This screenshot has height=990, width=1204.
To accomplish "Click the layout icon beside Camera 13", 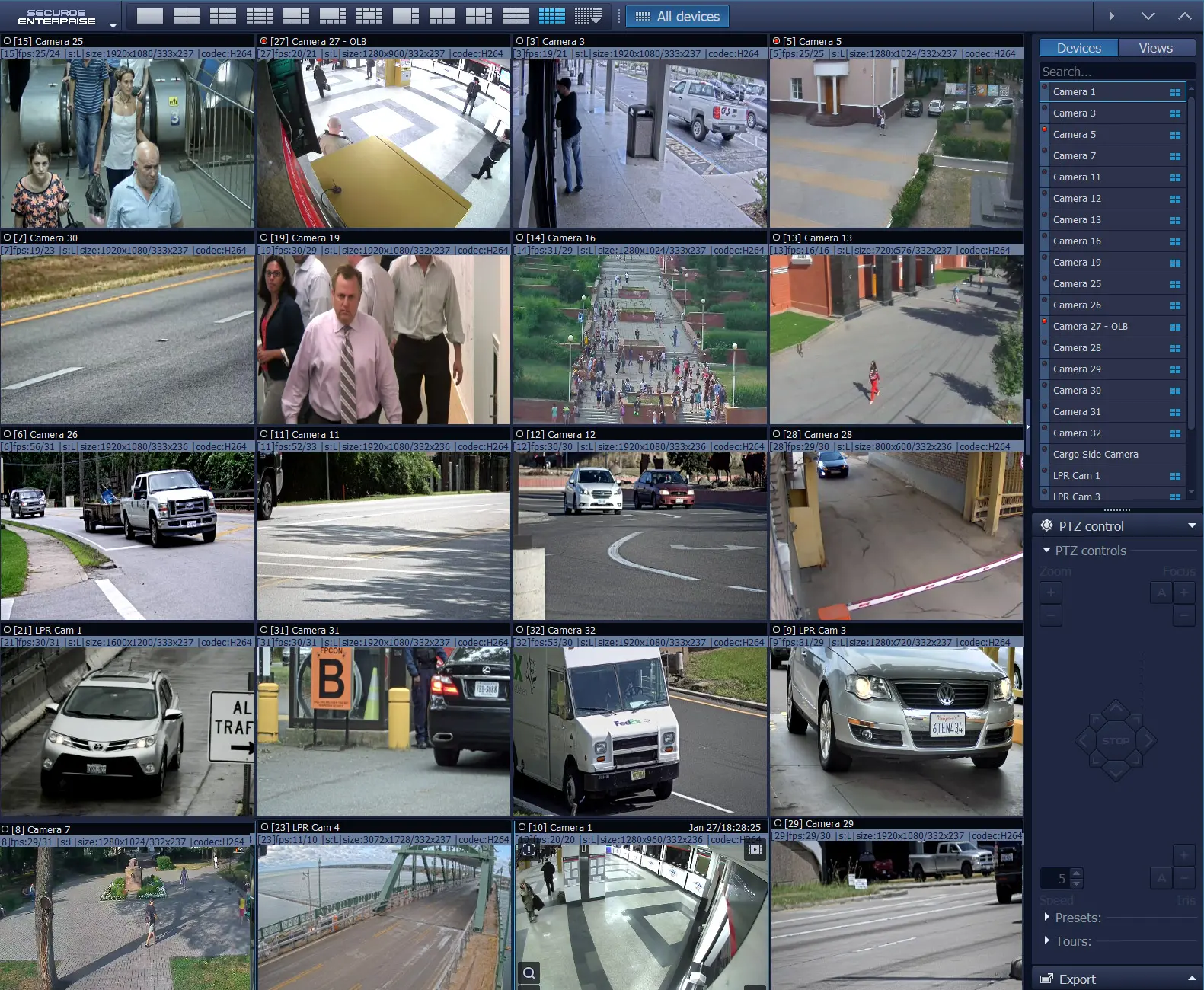I will tap(1175, 220).
